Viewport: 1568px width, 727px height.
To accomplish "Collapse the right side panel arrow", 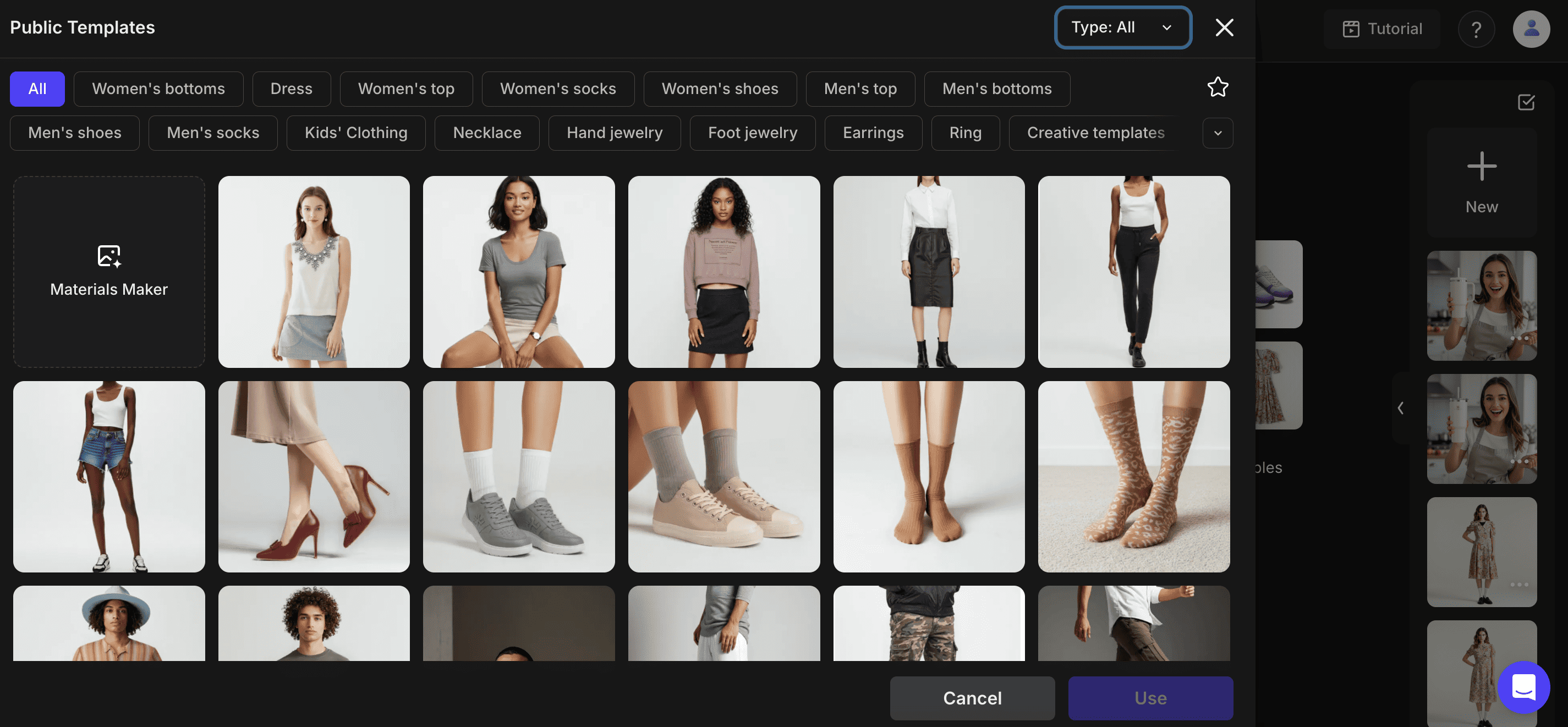I will coord(1400,407).
